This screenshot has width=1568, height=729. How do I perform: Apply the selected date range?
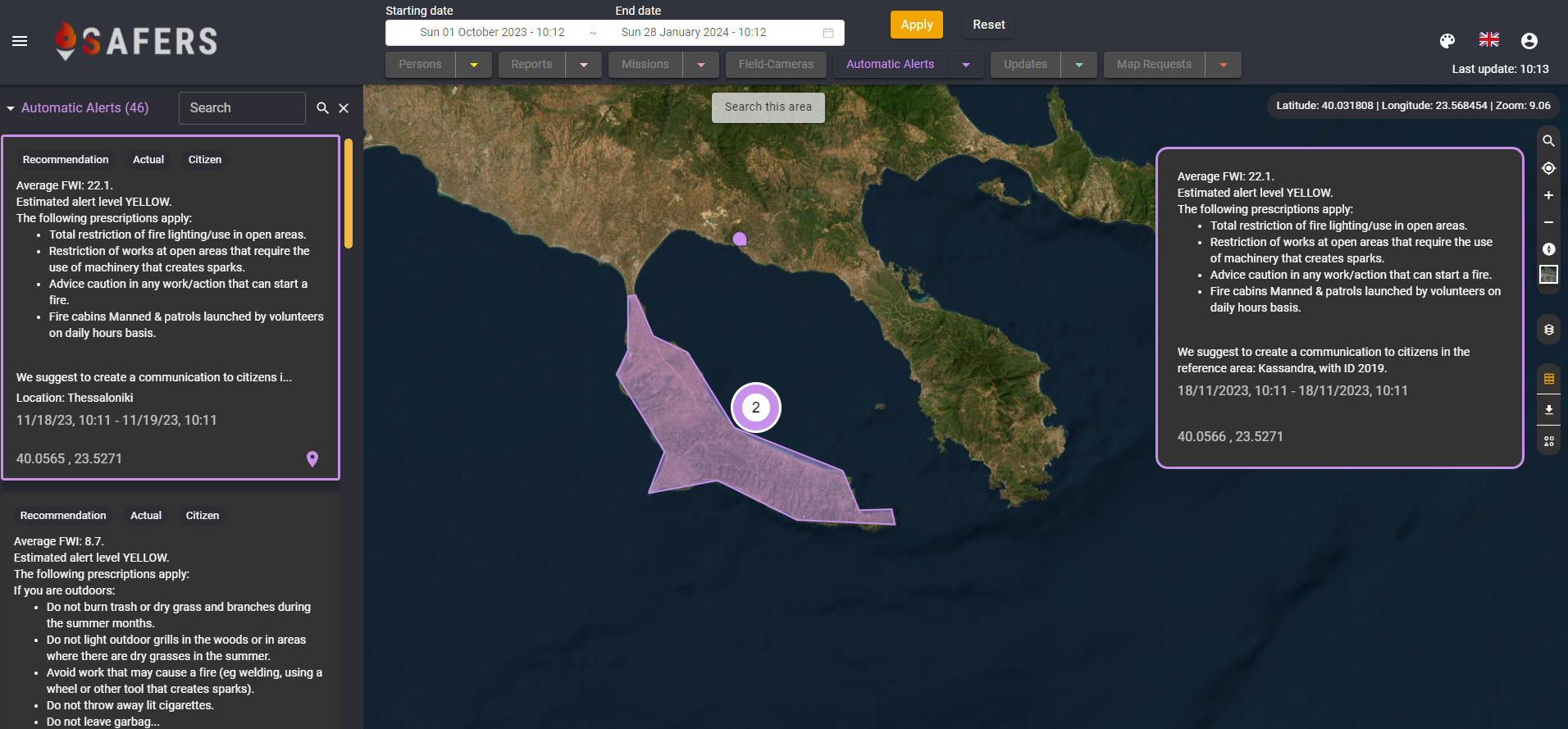point(917,25)
